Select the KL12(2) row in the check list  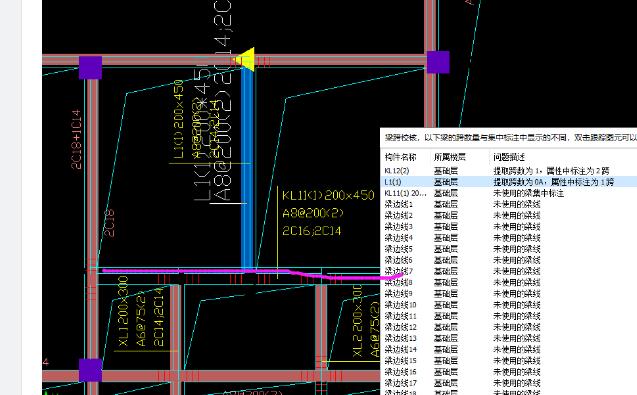(509, 171)
